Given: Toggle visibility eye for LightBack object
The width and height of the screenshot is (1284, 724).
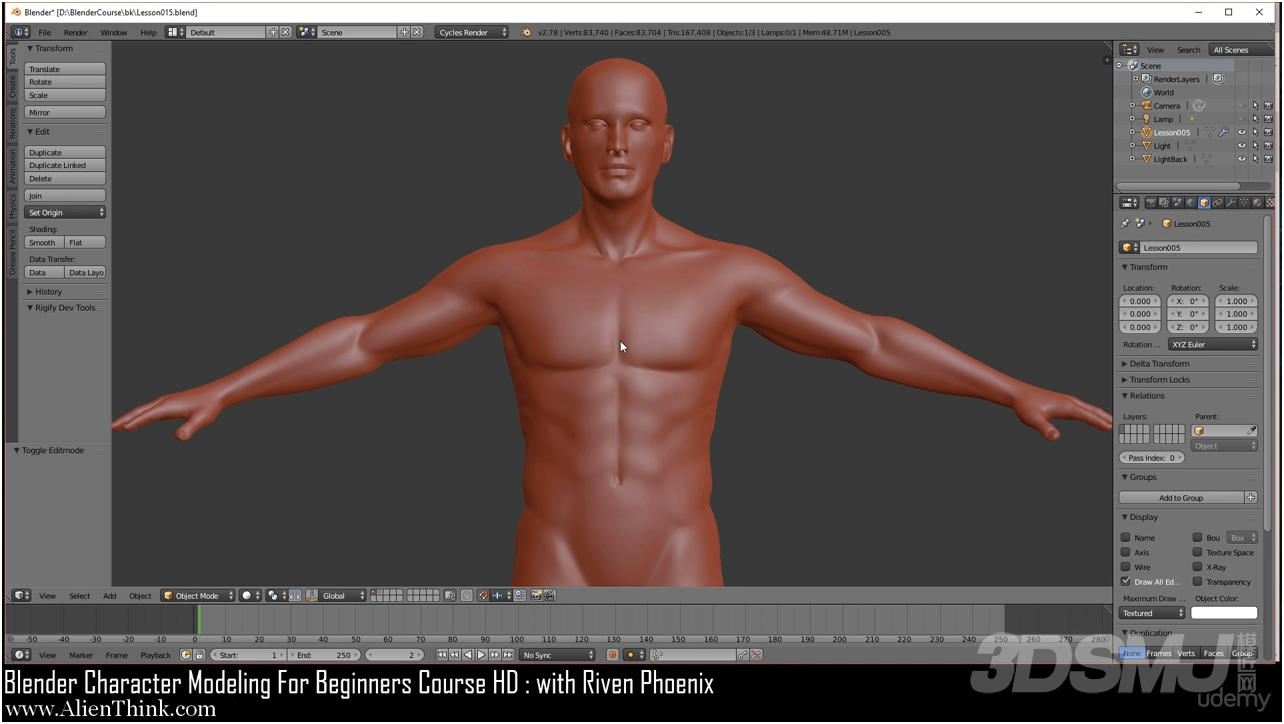Looking at the screenshot, I should click(x=1241, y=158).
